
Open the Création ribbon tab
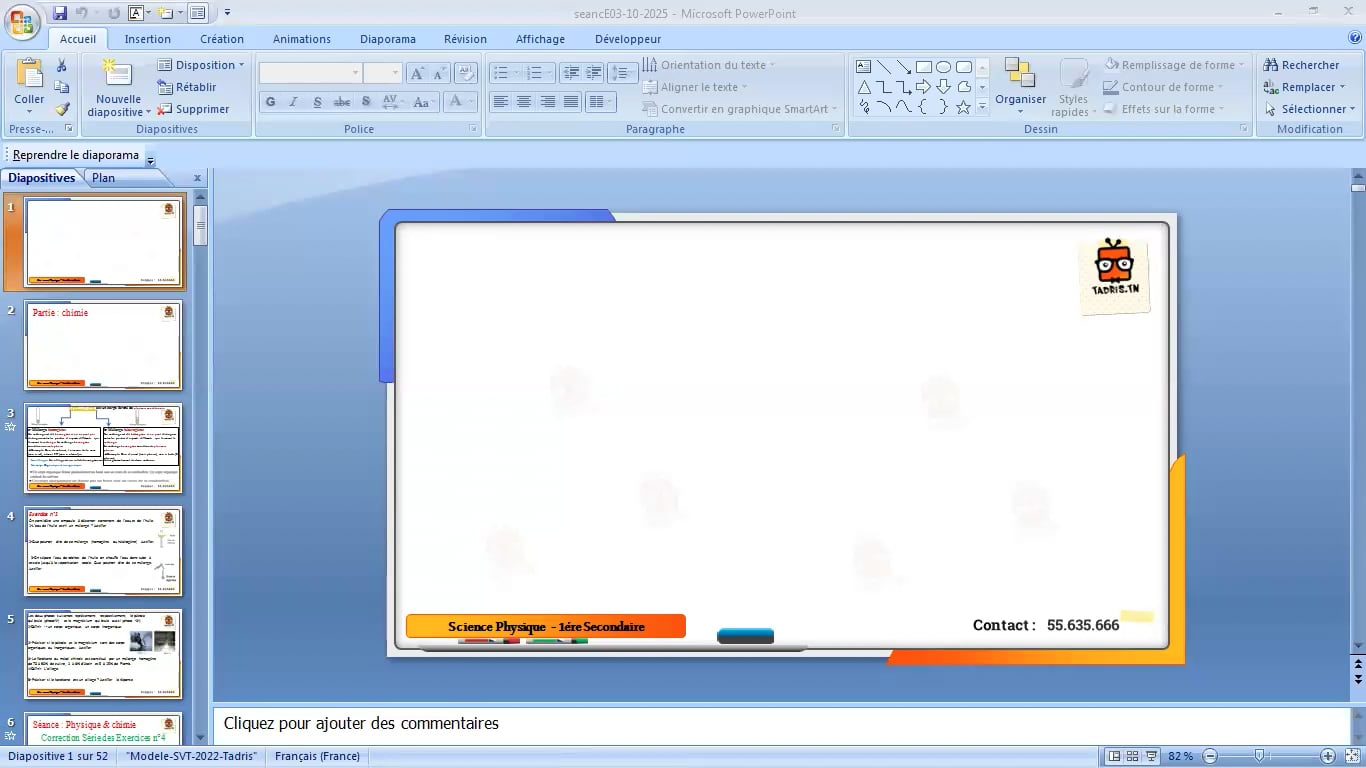(x=222, y=39)
